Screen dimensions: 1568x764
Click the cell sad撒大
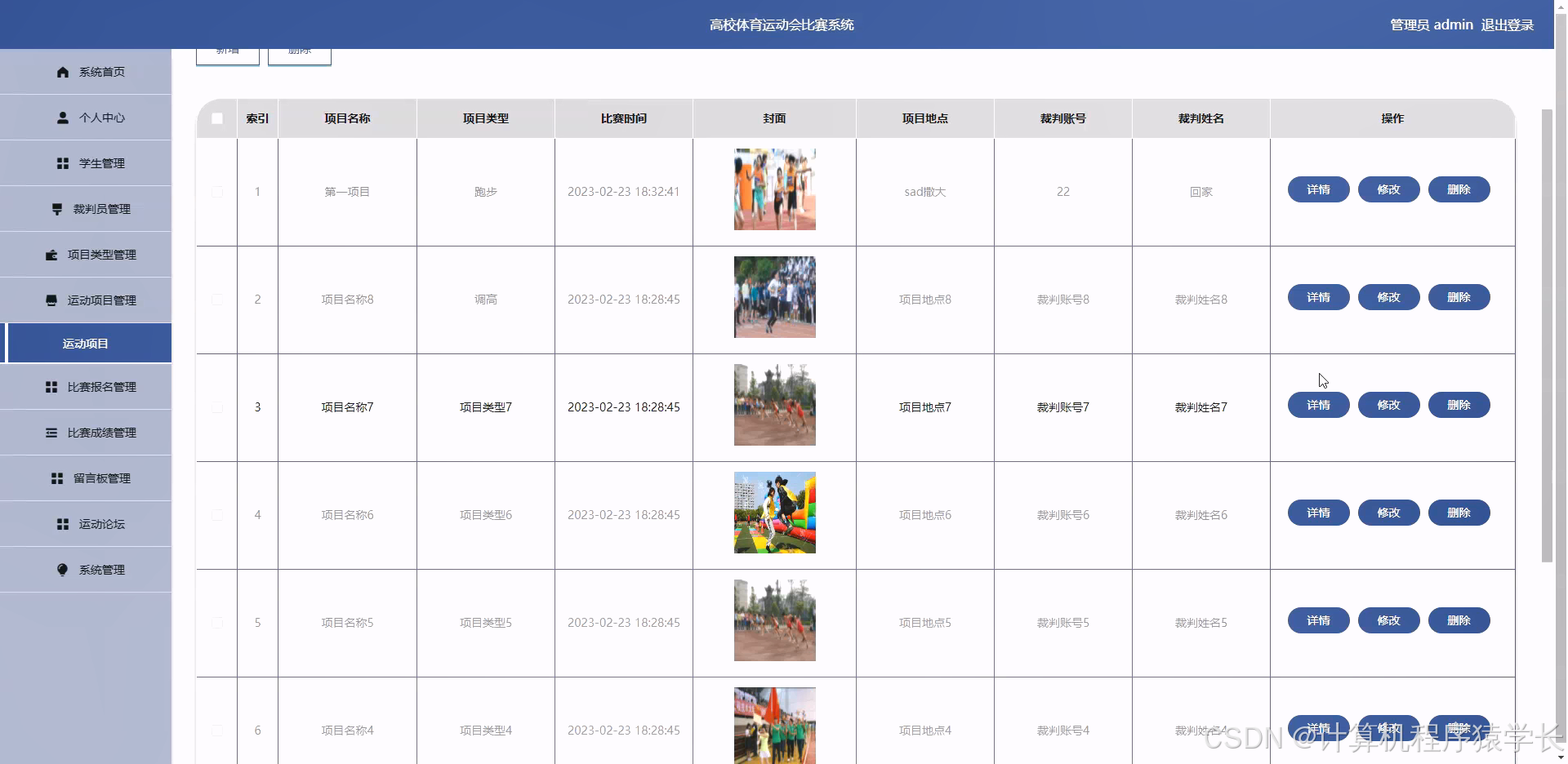click(x=925, y=192)
